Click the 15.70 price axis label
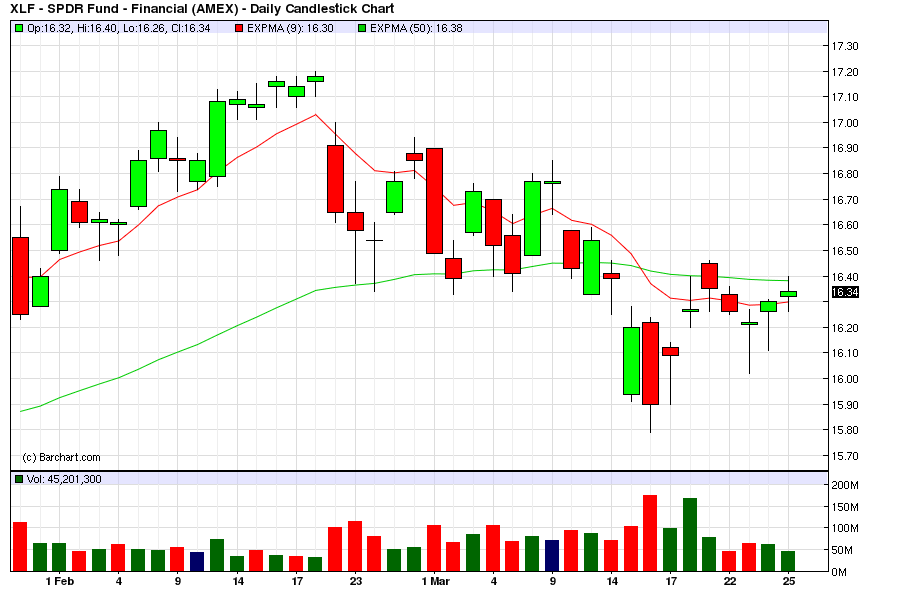 (845, 456)
